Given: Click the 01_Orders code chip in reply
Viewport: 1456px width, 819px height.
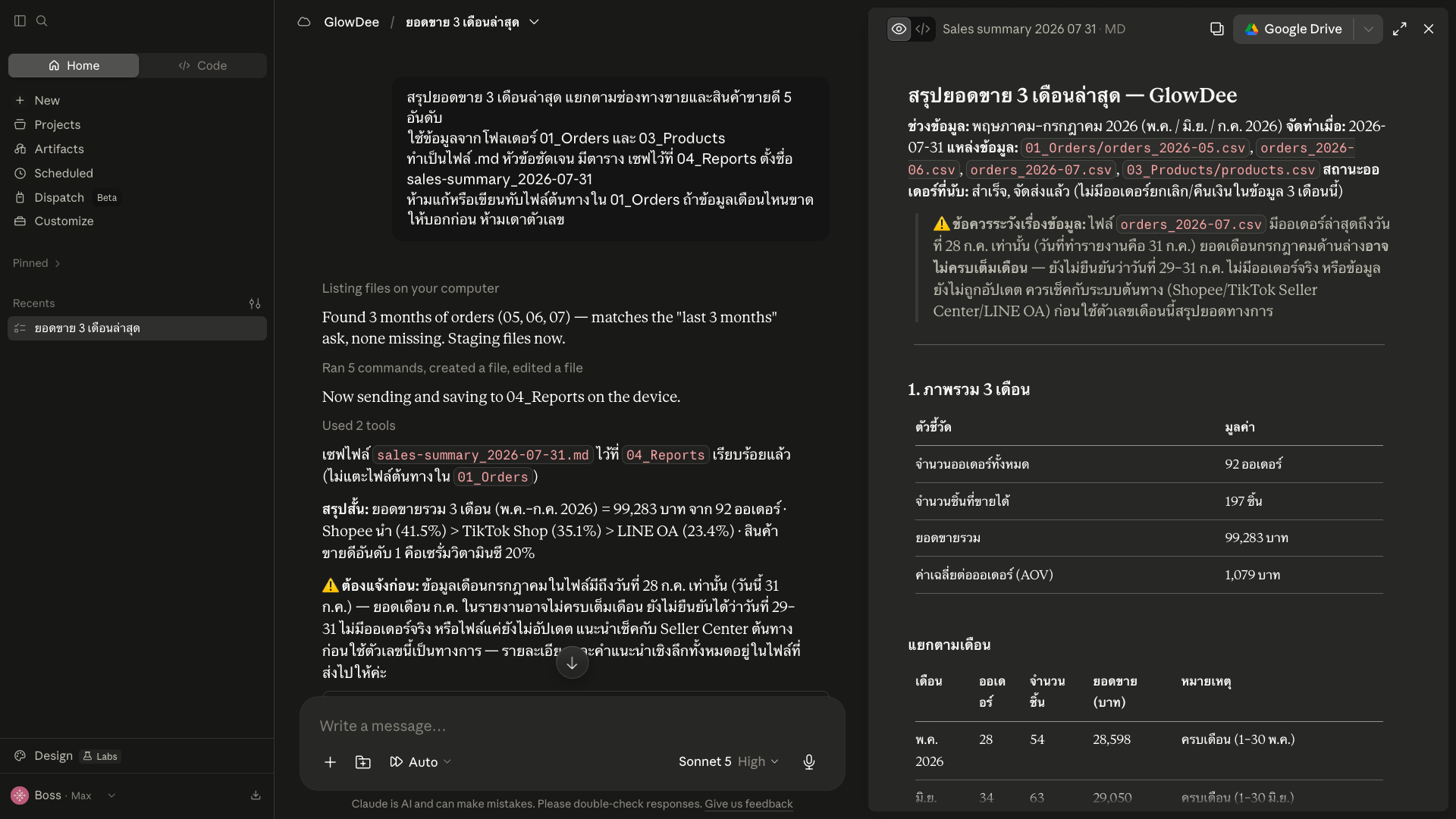Looking at the screenshot, I should click(494, 477).
